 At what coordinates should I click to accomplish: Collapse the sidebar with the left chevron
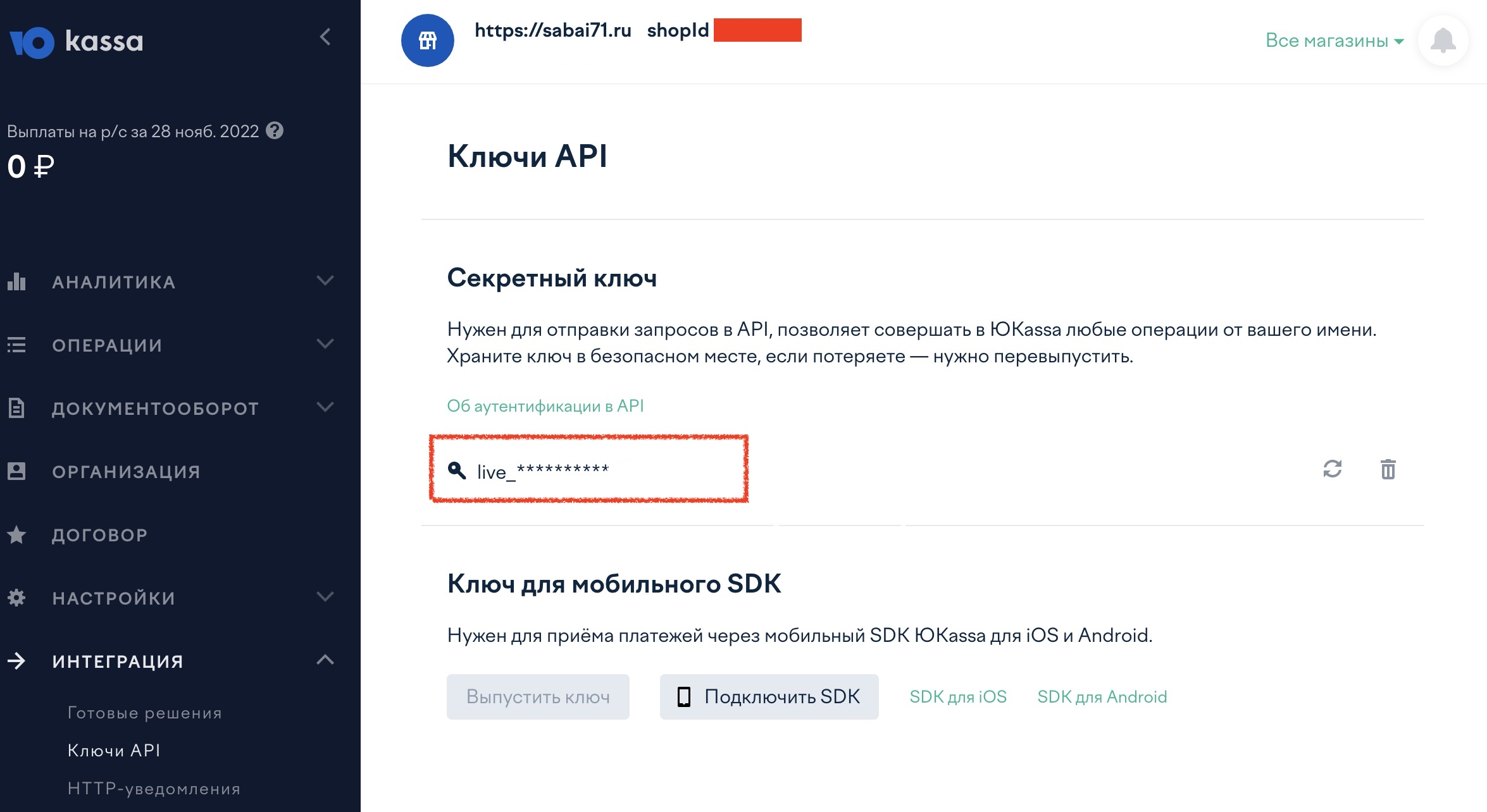pyautogui.click(x=325, y=37)
